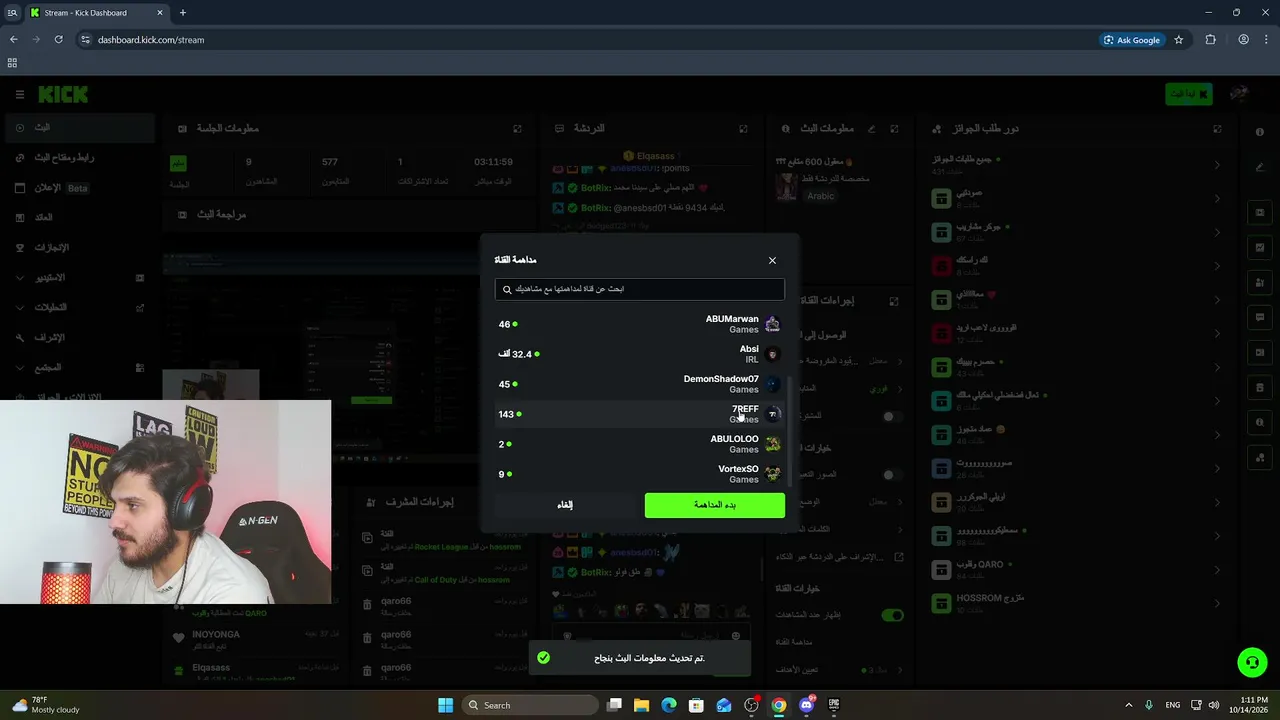1280x720 pixels.
Task: Select the ABUMarwan channel row
Action: point(640,324)
